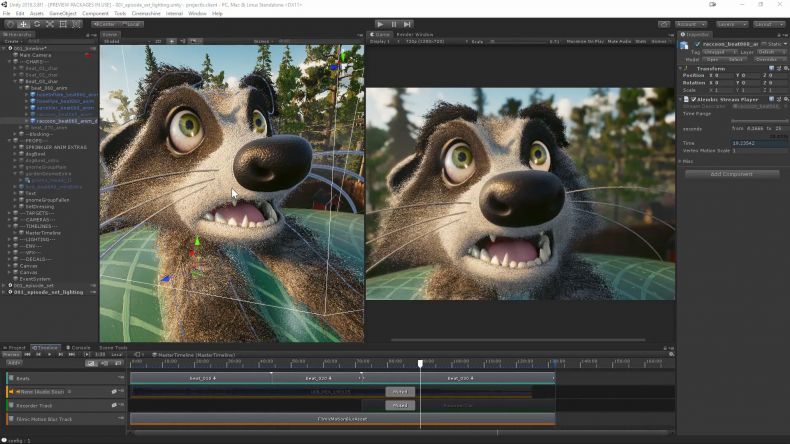790x444 pixels.
Task: Open the Assets menu
Action: click(36, 14)
